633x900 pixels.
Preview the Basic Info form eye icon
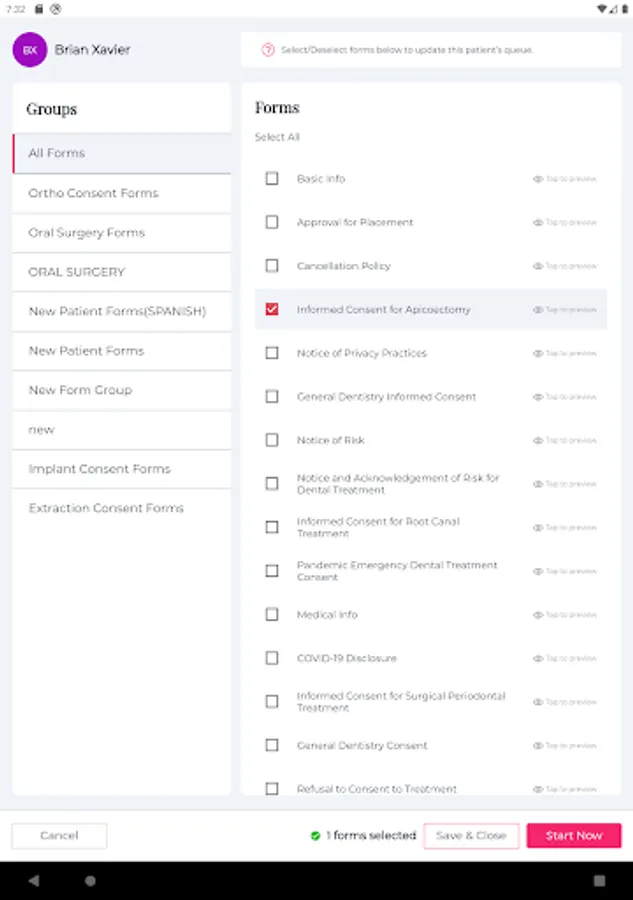[538, 179]
